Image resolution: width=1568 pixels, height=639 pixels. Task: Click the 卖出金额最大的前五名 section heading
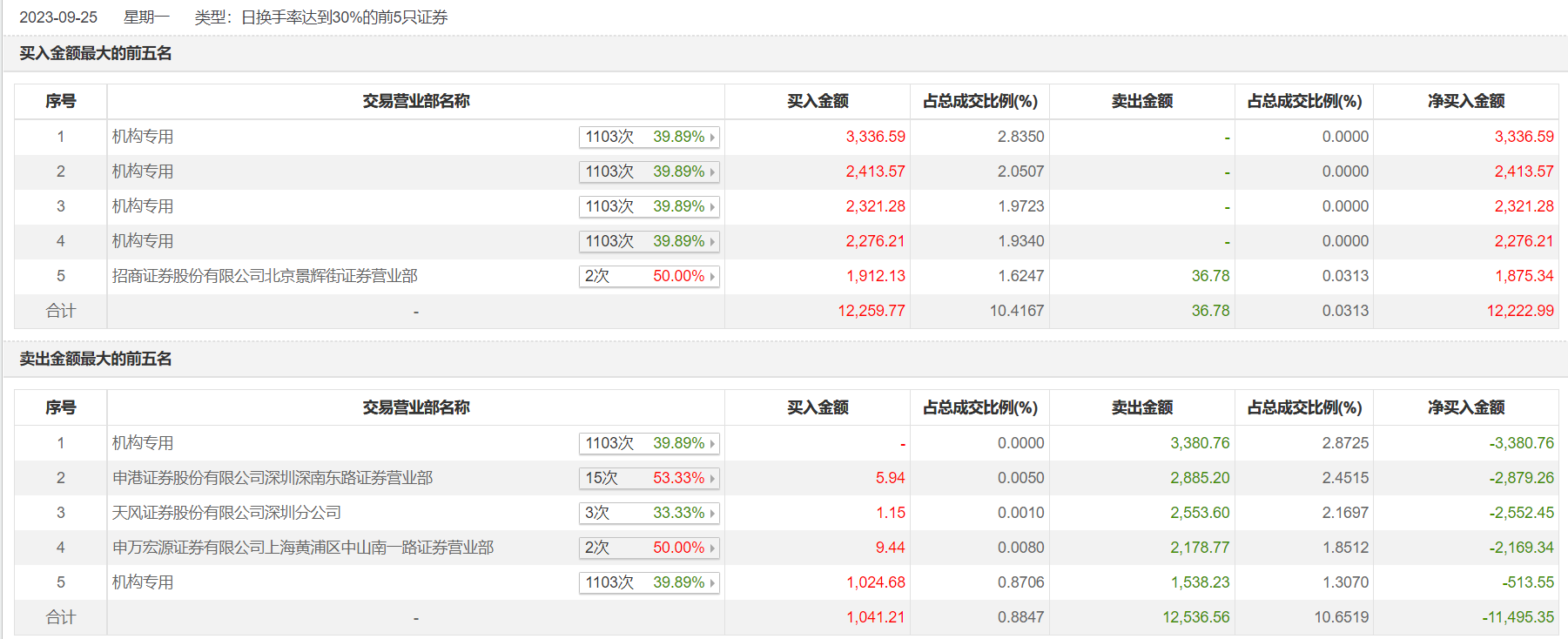[x=96, y=360]
